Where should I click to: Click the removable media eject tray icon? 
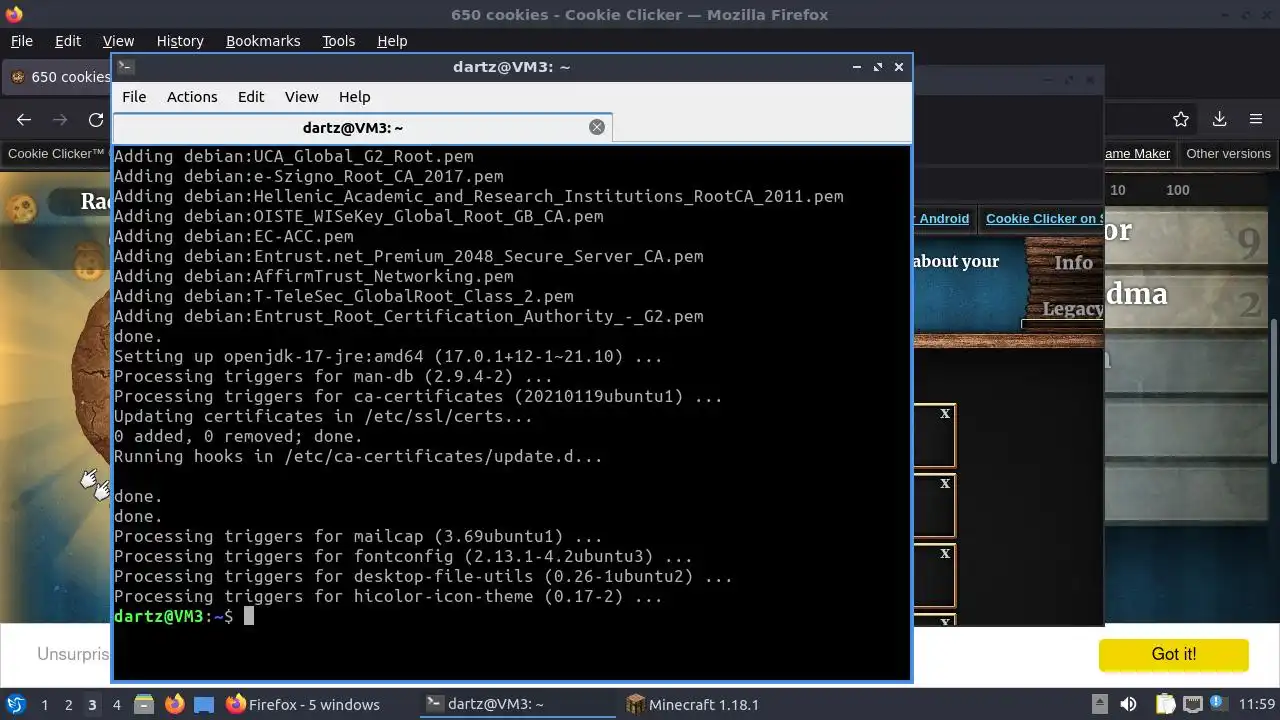1099,704
